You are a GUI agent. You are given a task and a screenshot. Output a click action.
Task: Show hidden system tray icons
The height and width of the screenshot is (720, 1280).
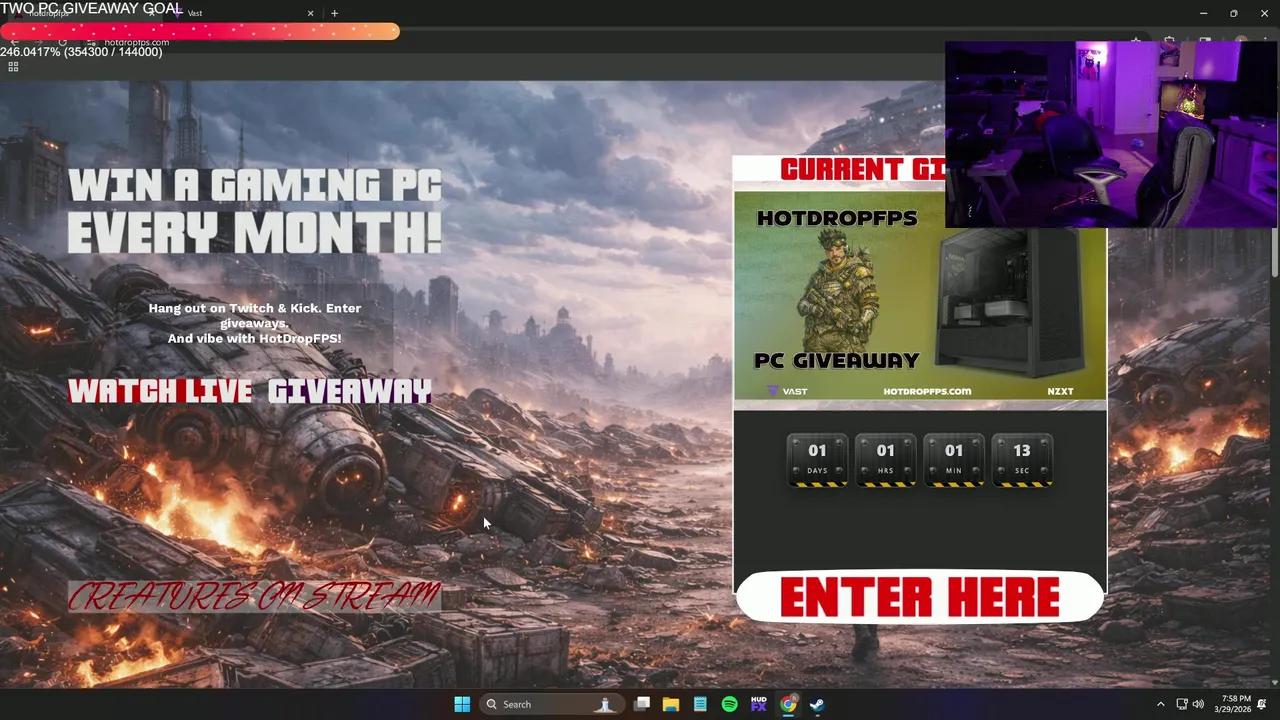pos(1160,704)
